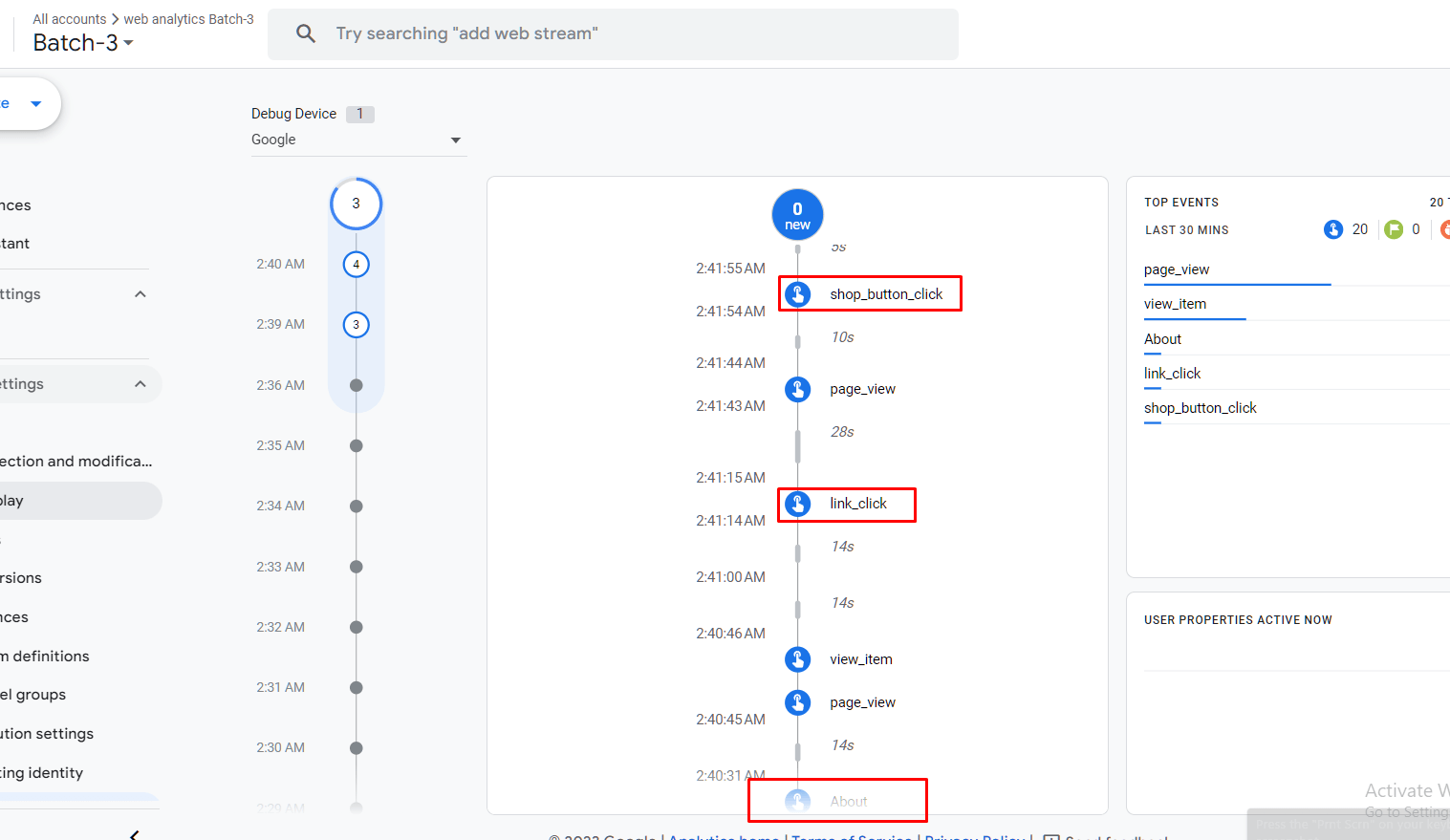Click the '0 new' blue circle
The width and height of the screenshot is (1450, 840).
coord(797,215)
